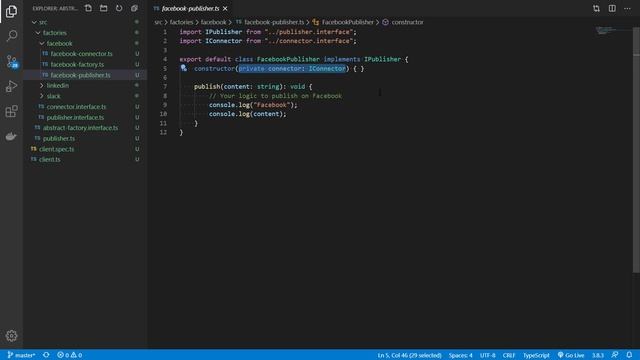Click the feedback icon in status bar

(615, 355)
